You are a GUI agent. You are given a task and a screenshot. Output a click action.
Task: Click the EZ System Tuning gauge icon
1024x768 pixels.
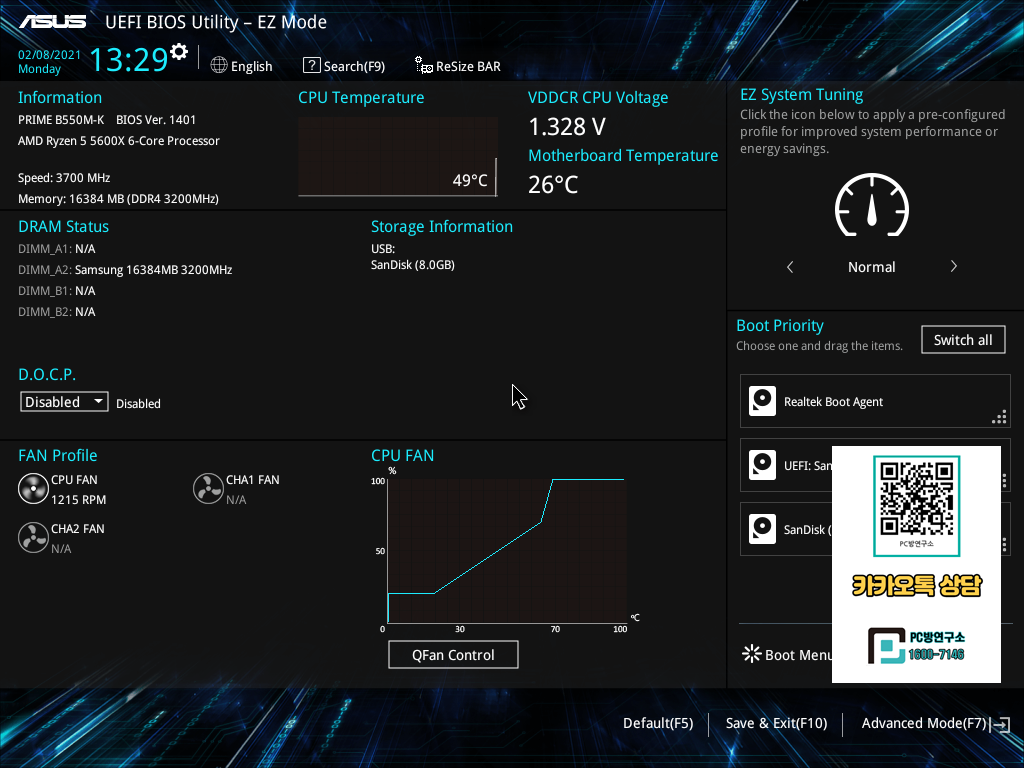[x=872, y=205]
